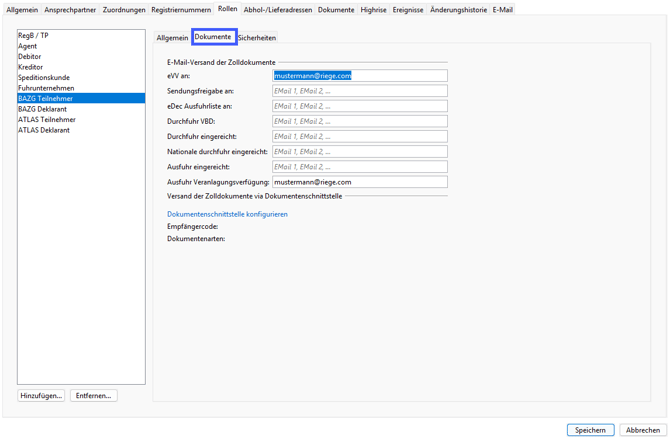Select the ATLAS Deklarant role
This screenshot has height=439, width=670.
(44, 130)
